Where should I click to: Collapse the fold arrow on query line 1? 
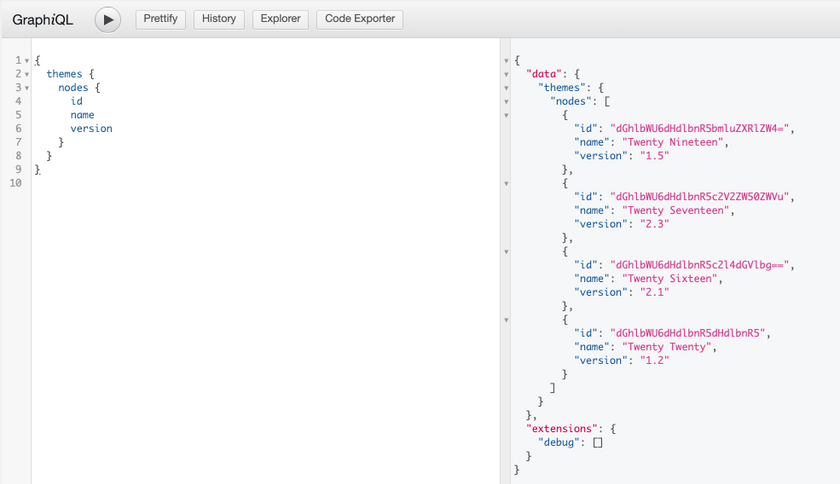tap(26, 61)
